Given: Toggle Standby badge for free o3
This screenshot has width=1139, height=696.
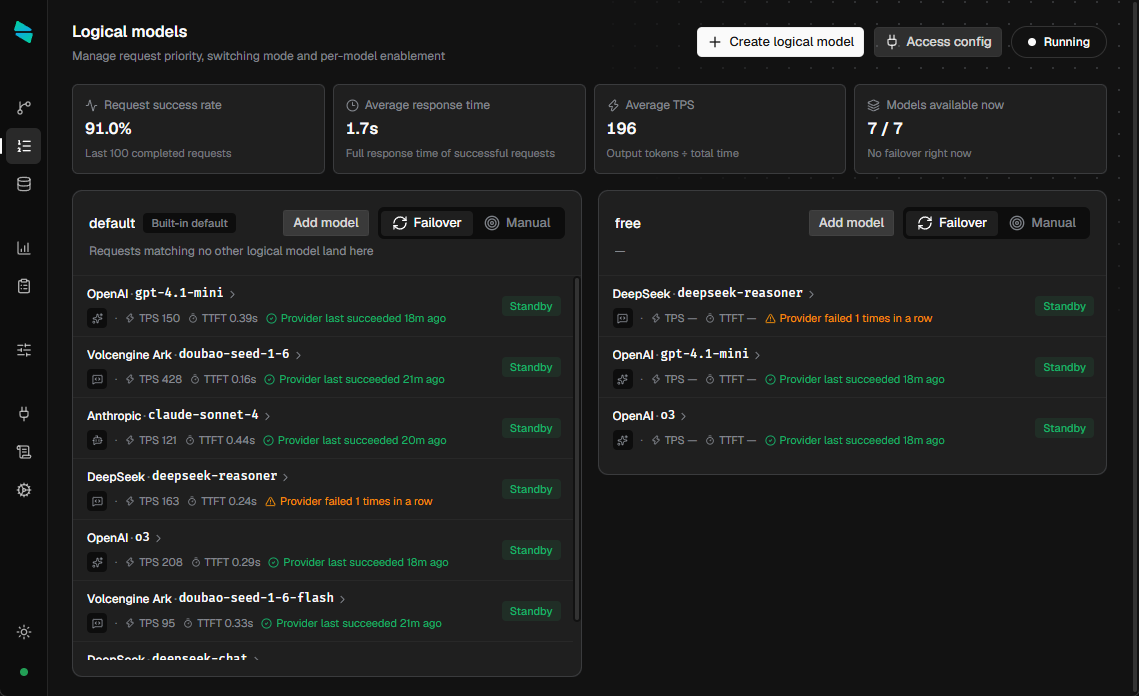Looking at the screenshot, I should pyautogui.click(x=1064, y=429).
